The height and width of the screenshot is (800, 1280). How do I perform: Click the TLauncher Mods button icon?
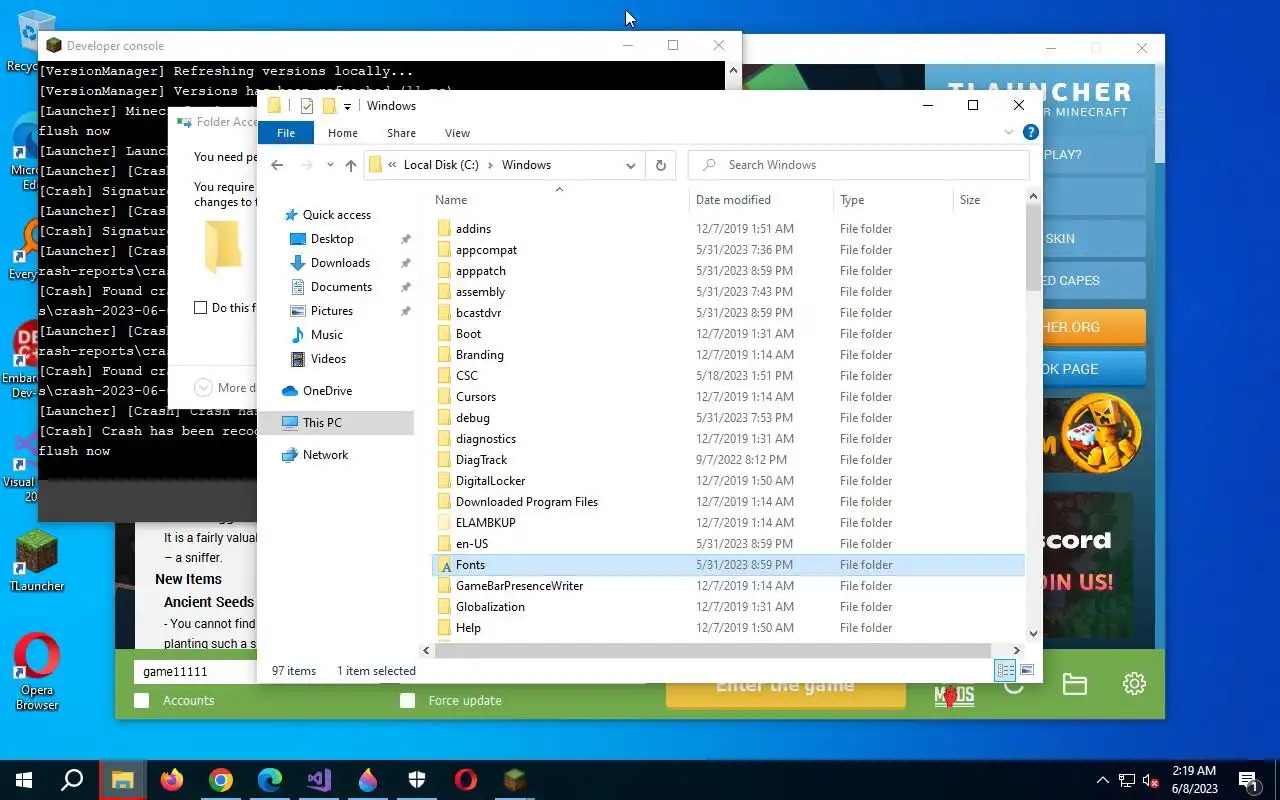tap(954, 695)
